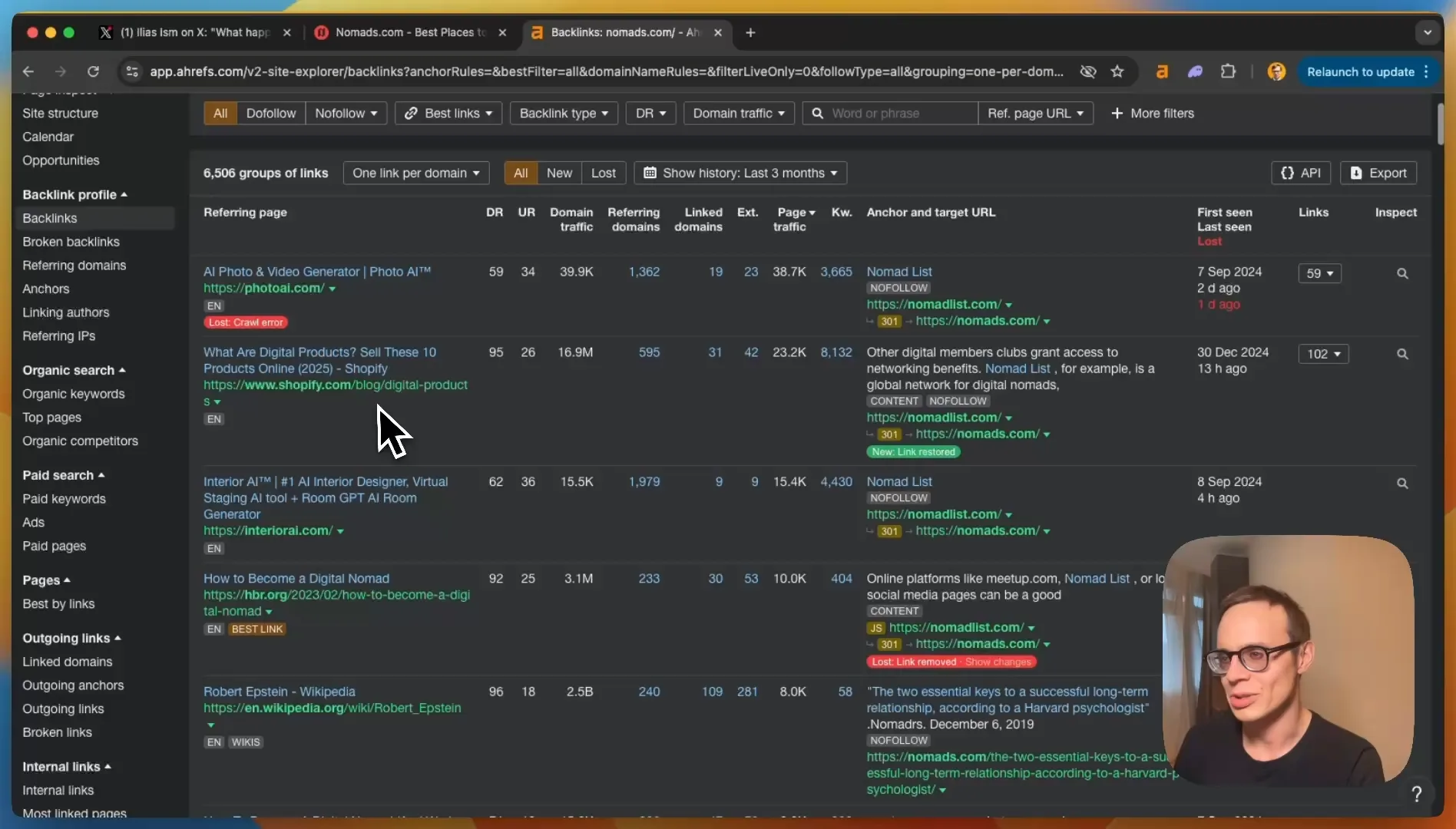
Task: Reload the page with refresh icon
Action: [x=93, y=71]
